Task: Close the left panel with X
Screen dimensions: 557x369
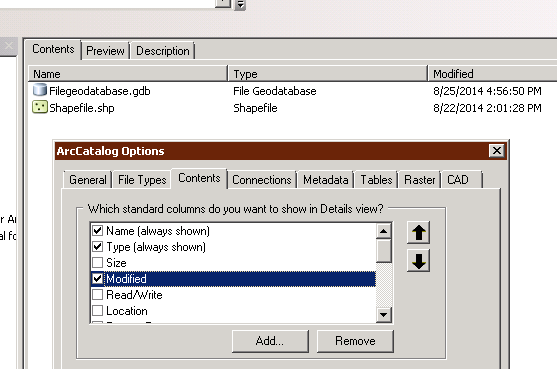Action: pyautogui.click(x=9, y=46)
